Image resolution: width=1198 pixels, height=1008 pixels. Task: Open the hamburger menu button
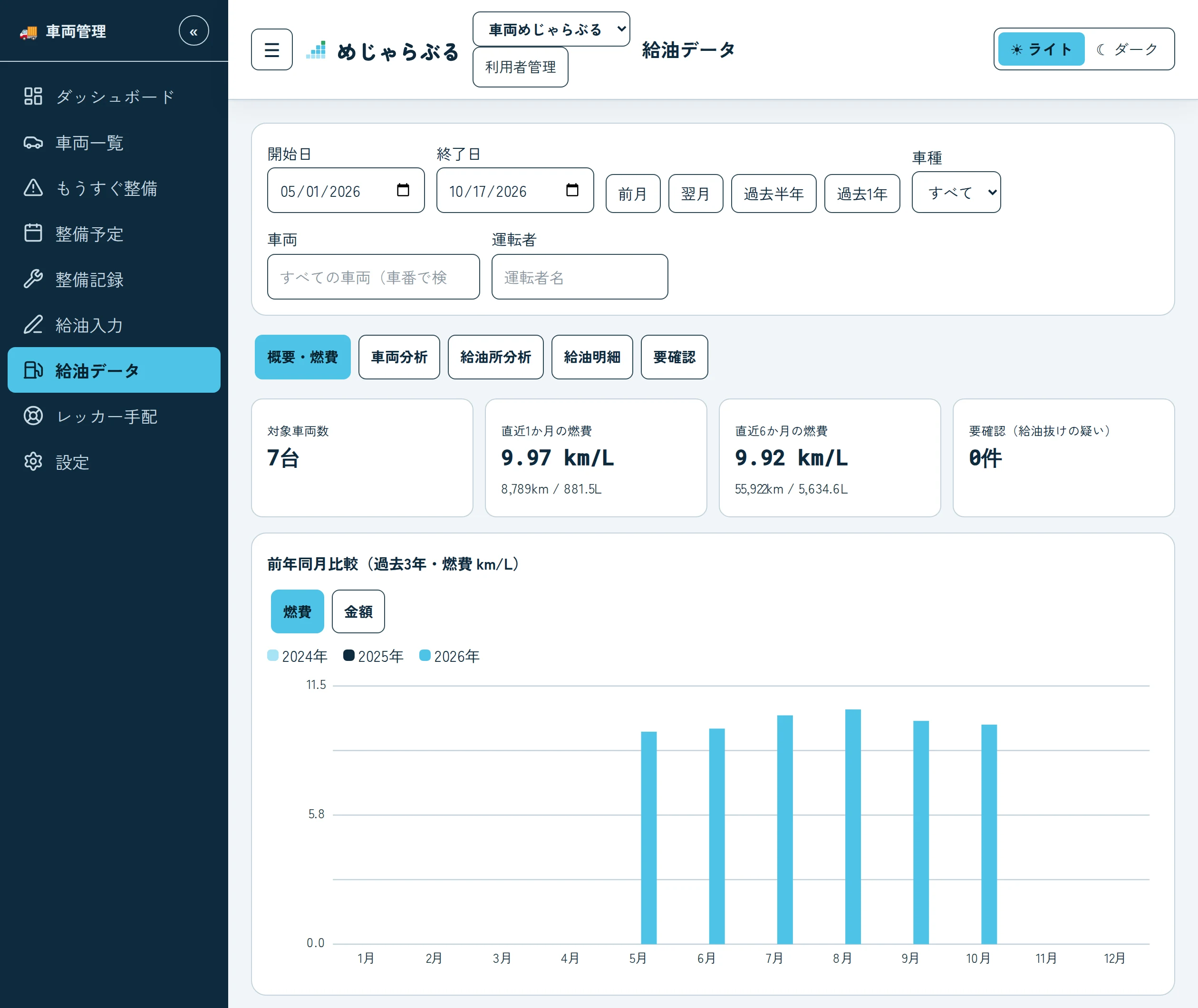pos(272,50)
